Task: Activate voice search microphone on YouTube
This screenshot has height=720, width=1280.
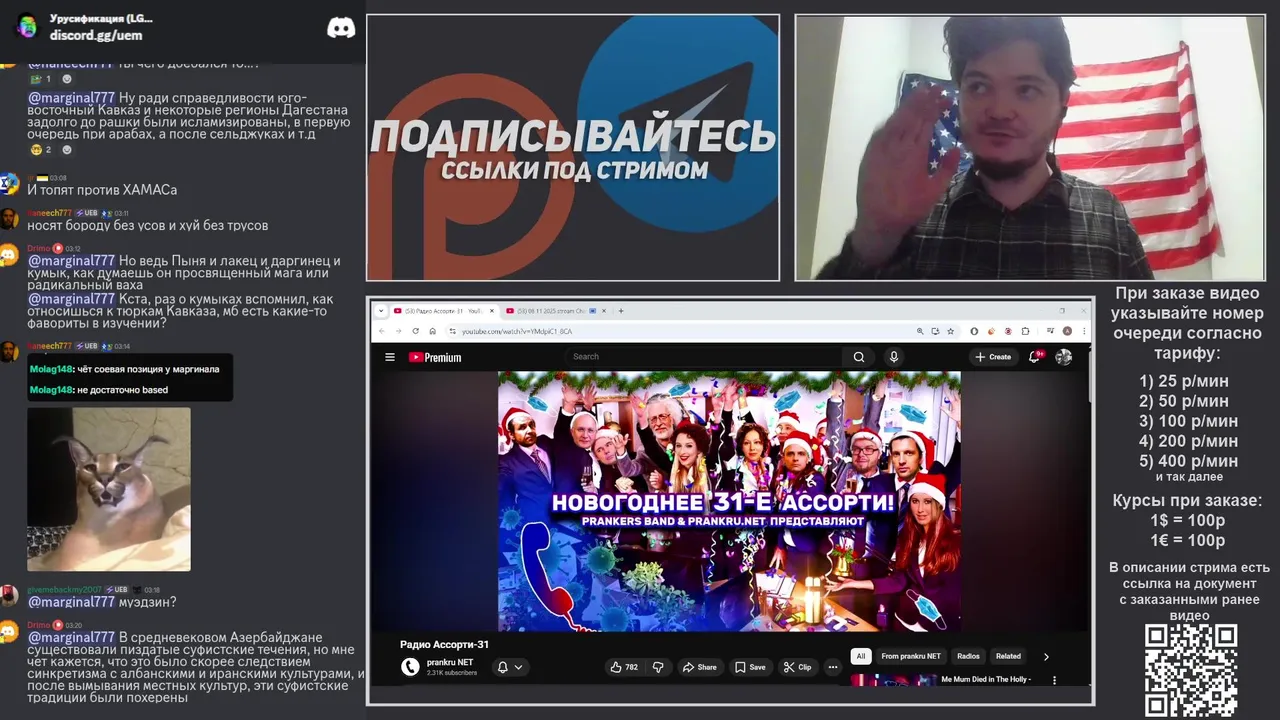Action: pyautogui.click(x=894, y=357)
